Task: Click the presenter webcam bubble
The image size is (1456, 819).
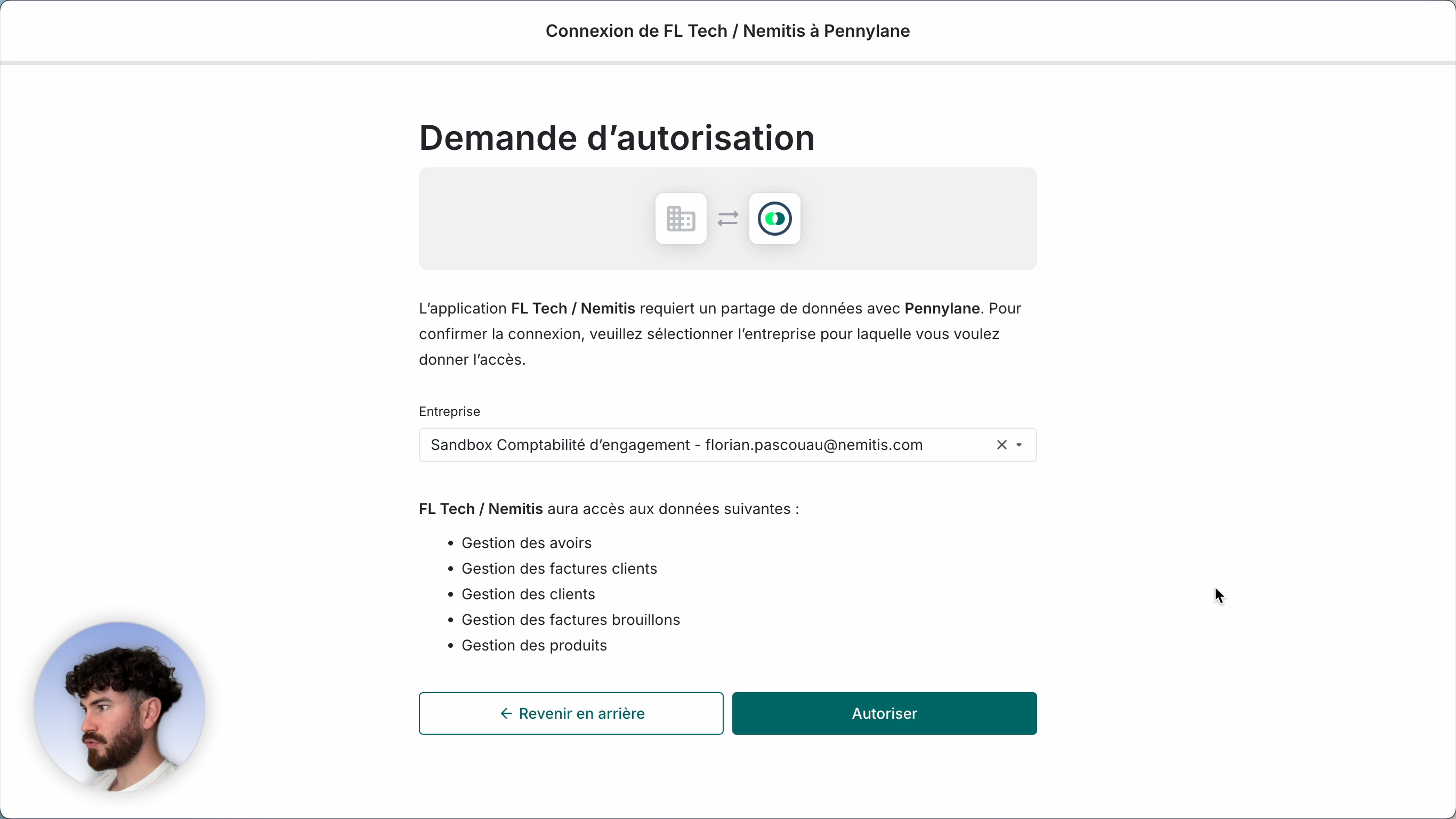Action: 120,706
